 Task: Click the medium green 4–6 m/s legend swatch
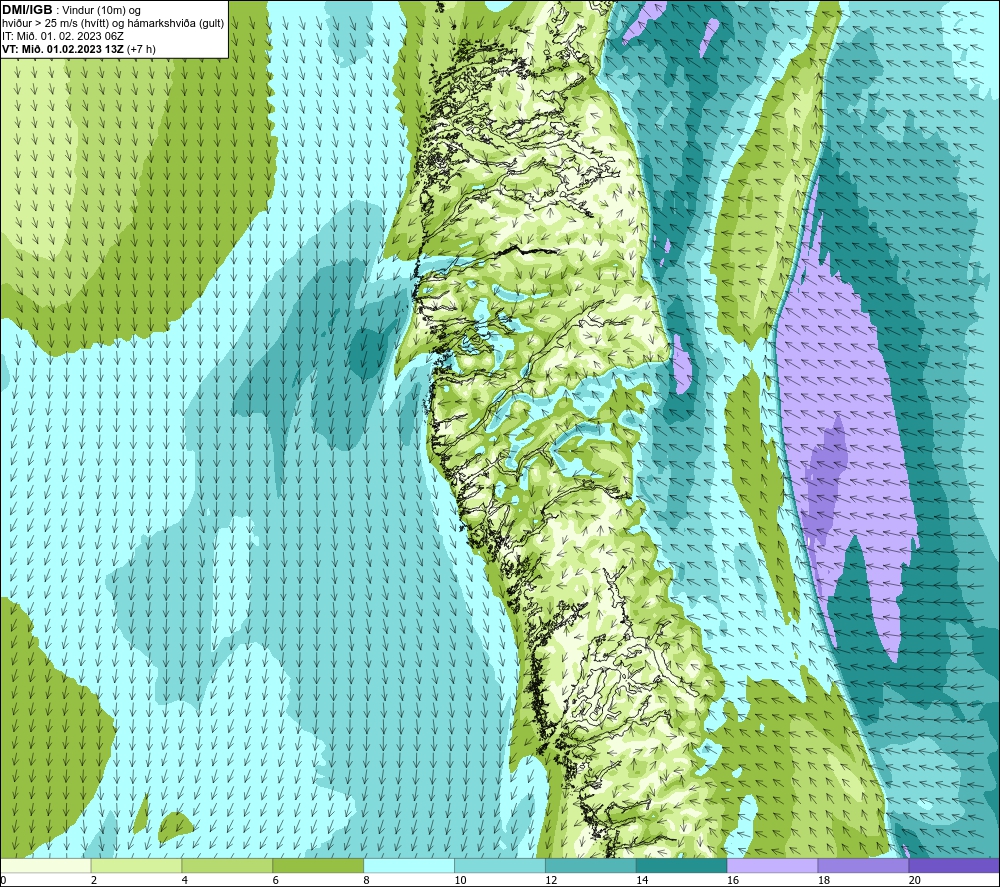click(227, 866)
